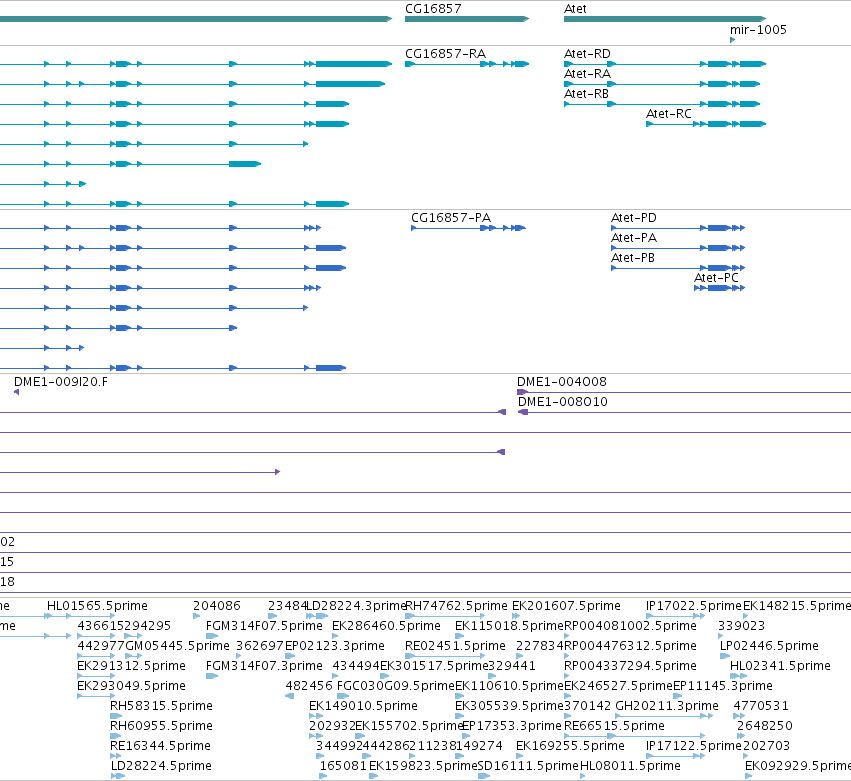The height and width of the screenshot is (781, 851).
Task: Click the Atet-PB coding sequence label
Action: pos(633,258)
